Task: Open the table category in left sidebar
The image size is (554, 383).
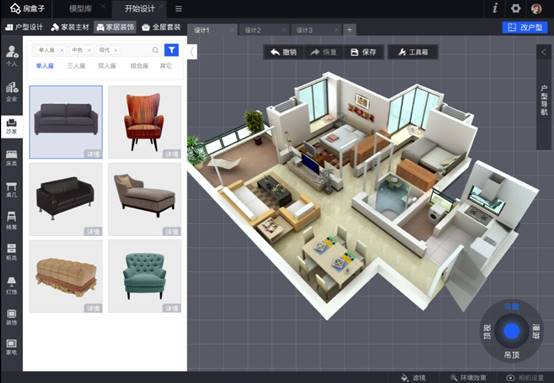Action: click(11, 189)
